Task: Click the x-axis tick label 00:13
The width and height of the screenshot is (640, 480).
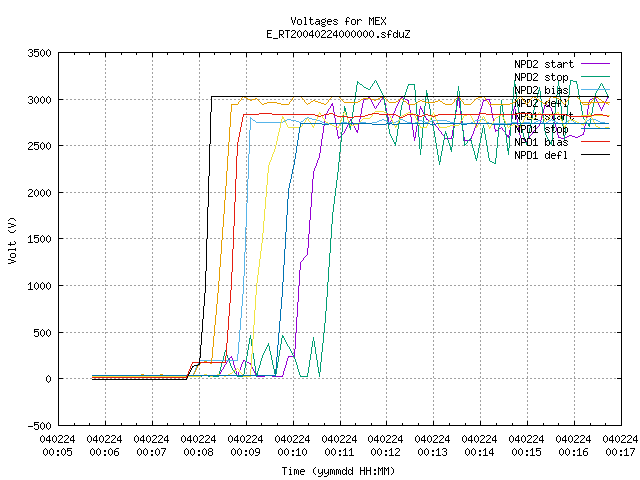Action: click(433, 453)
